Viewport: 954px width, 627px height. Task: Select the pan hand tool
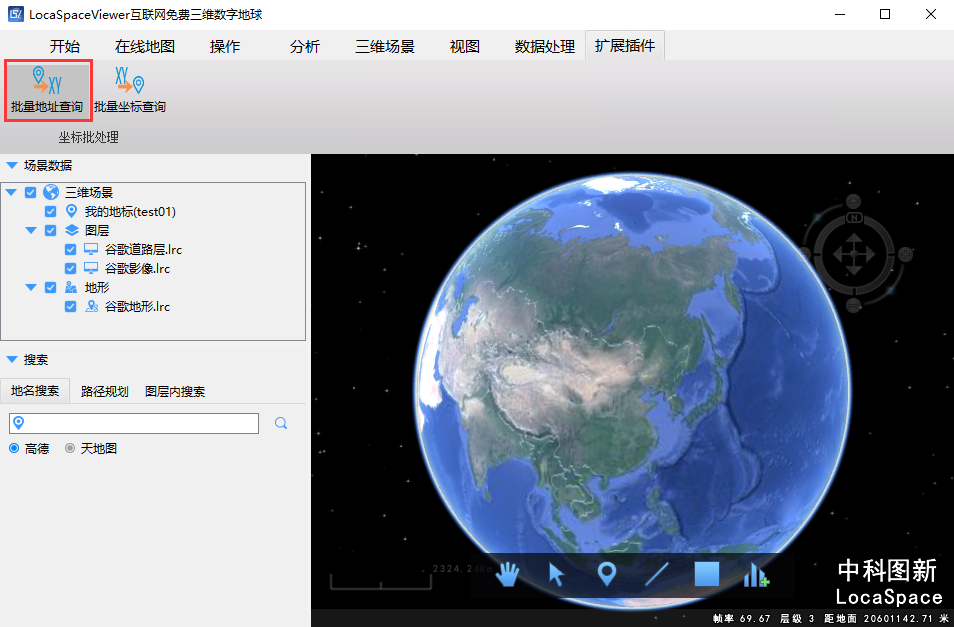coord(508,574)
